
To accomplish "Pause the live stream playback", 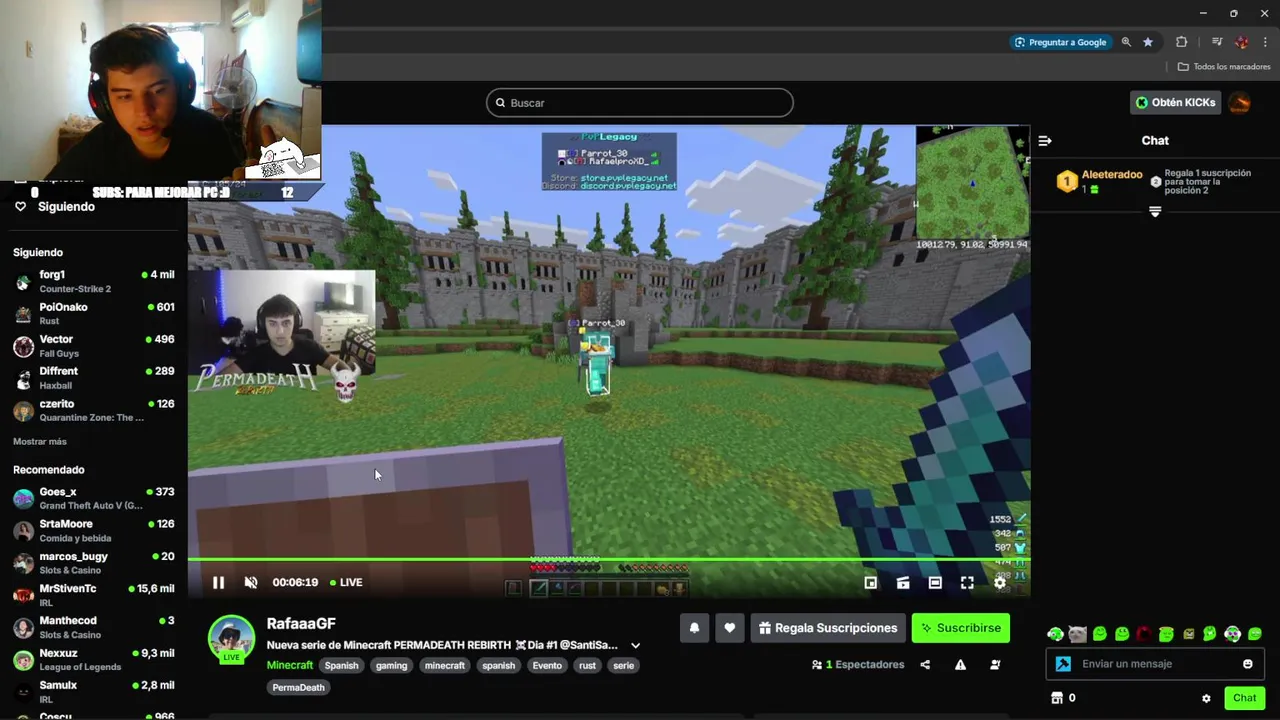I will pos(218,582).
